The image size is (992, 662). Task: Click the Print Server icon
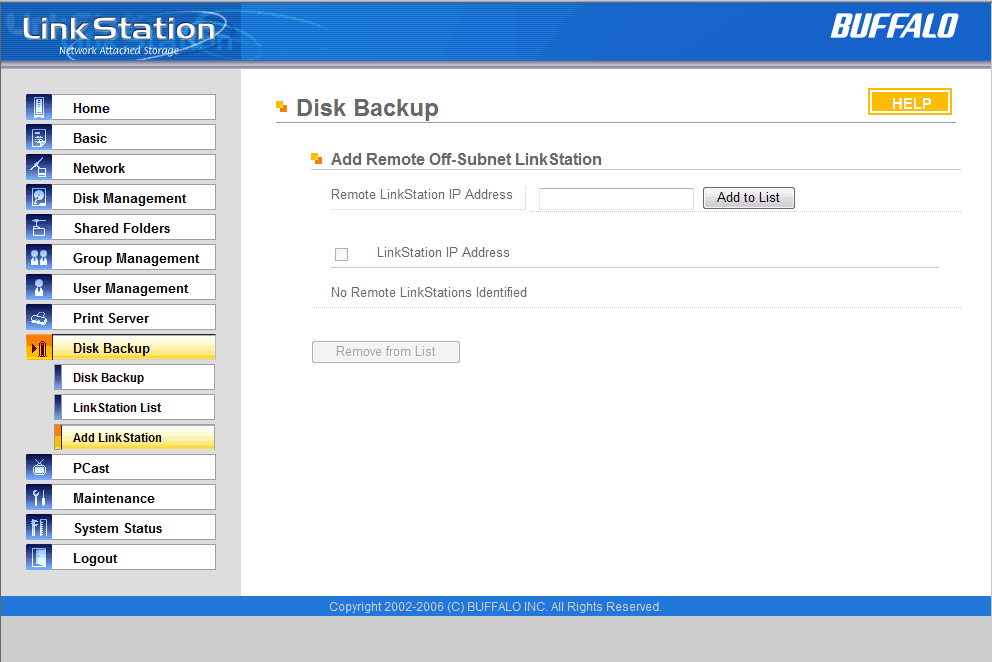[x=39, y=318]
